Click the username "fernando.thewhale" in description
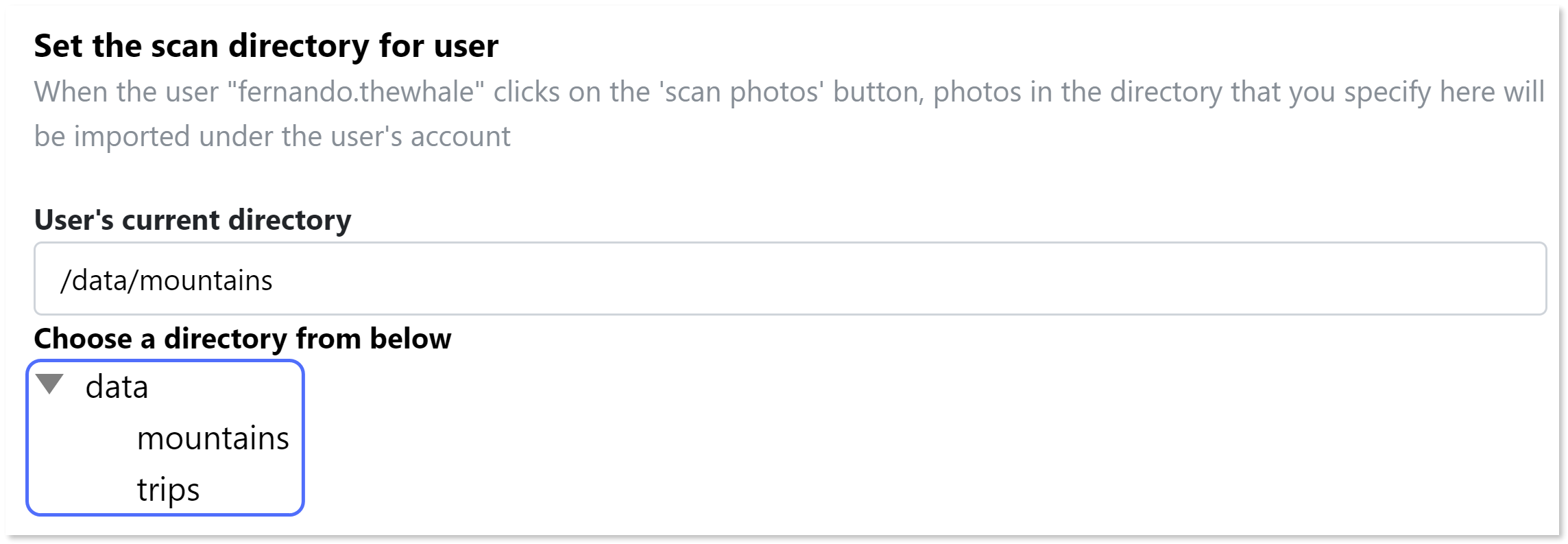This screenshot has width=1568, height=544. 356,92
